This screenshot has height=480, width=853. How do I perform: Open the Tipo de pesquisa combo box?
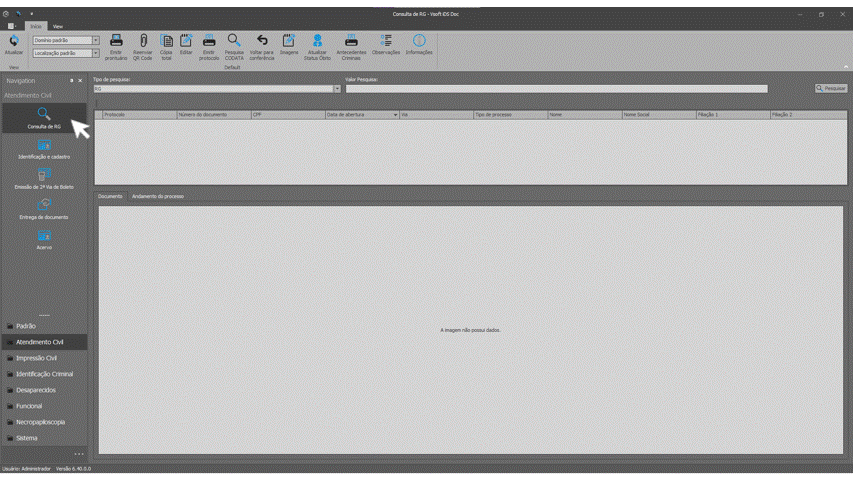point(337,89)
